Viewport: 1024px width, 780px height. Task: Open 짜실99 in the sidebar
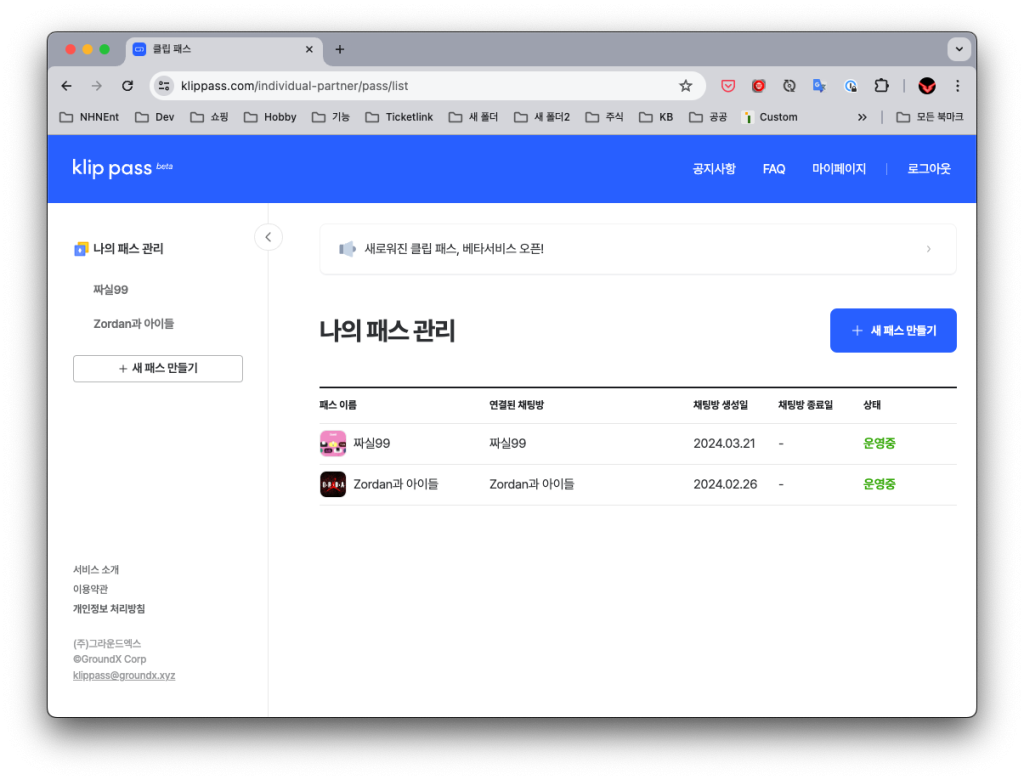[110, 289]
